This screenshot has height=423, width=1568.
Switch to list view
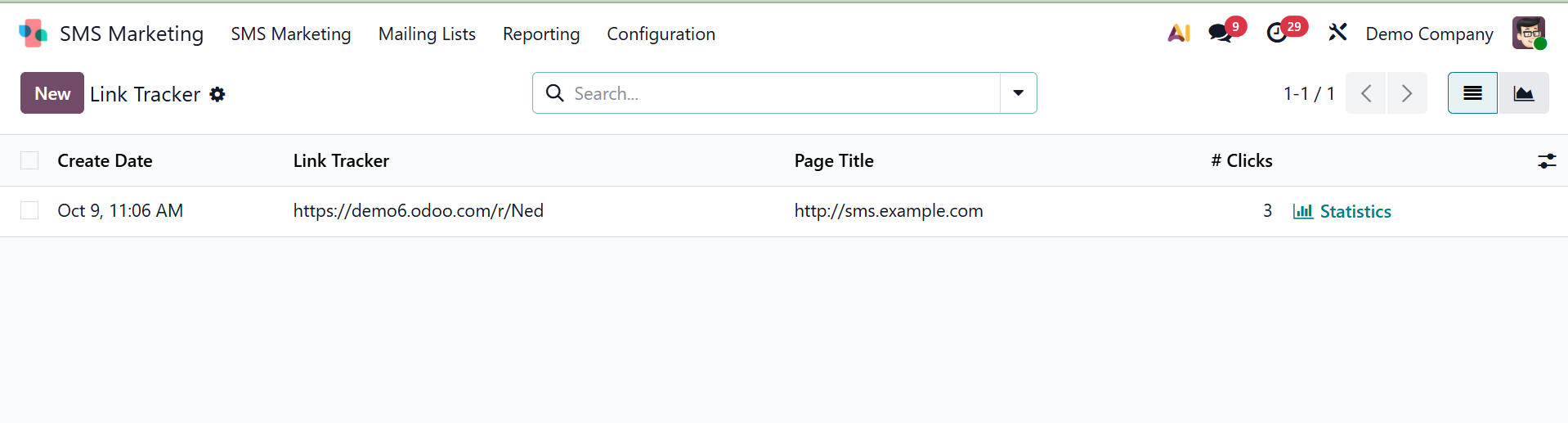click(x=1472, y=93)
